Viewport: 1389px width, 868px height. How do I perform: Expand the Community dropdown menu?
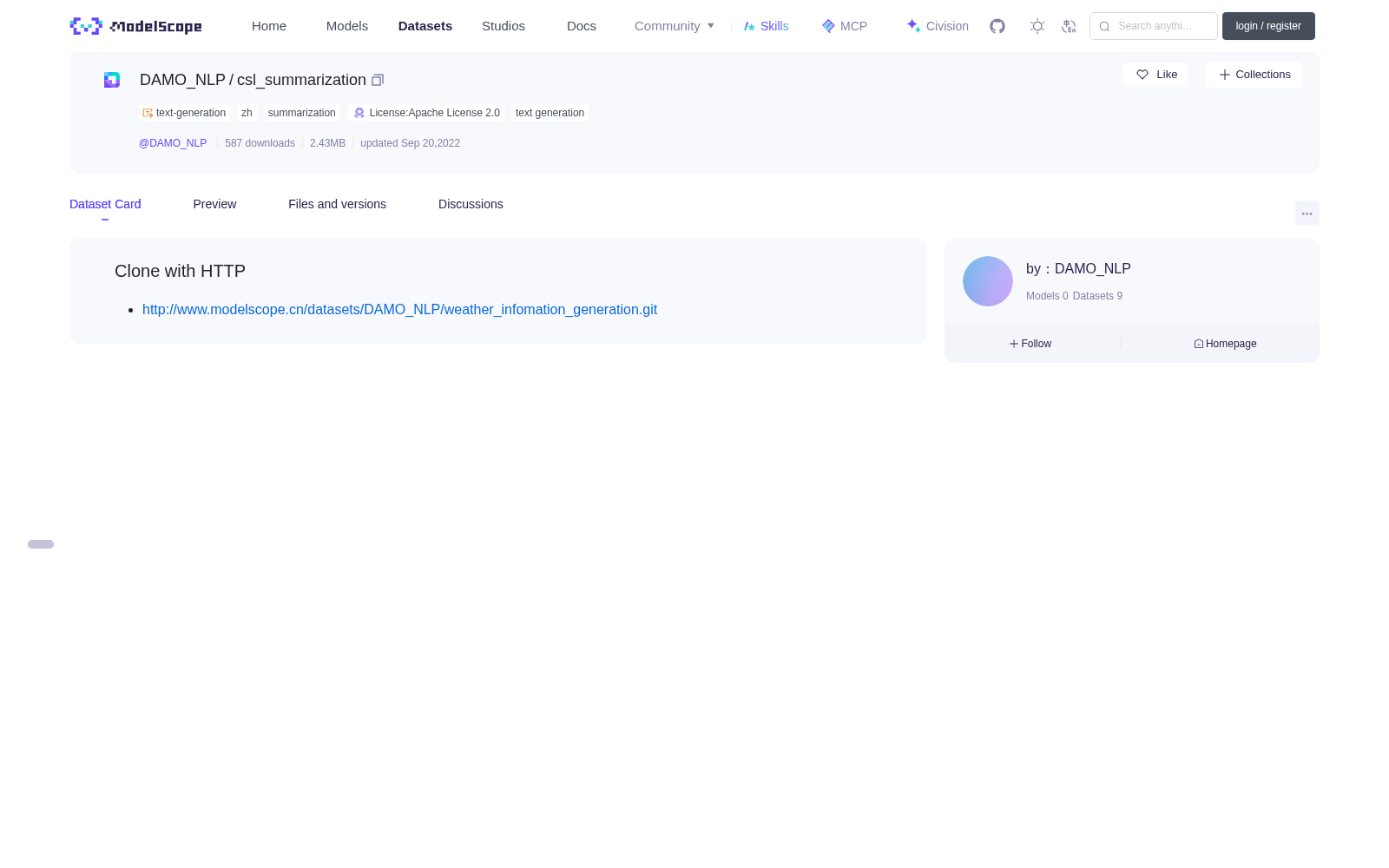[675, 26]
